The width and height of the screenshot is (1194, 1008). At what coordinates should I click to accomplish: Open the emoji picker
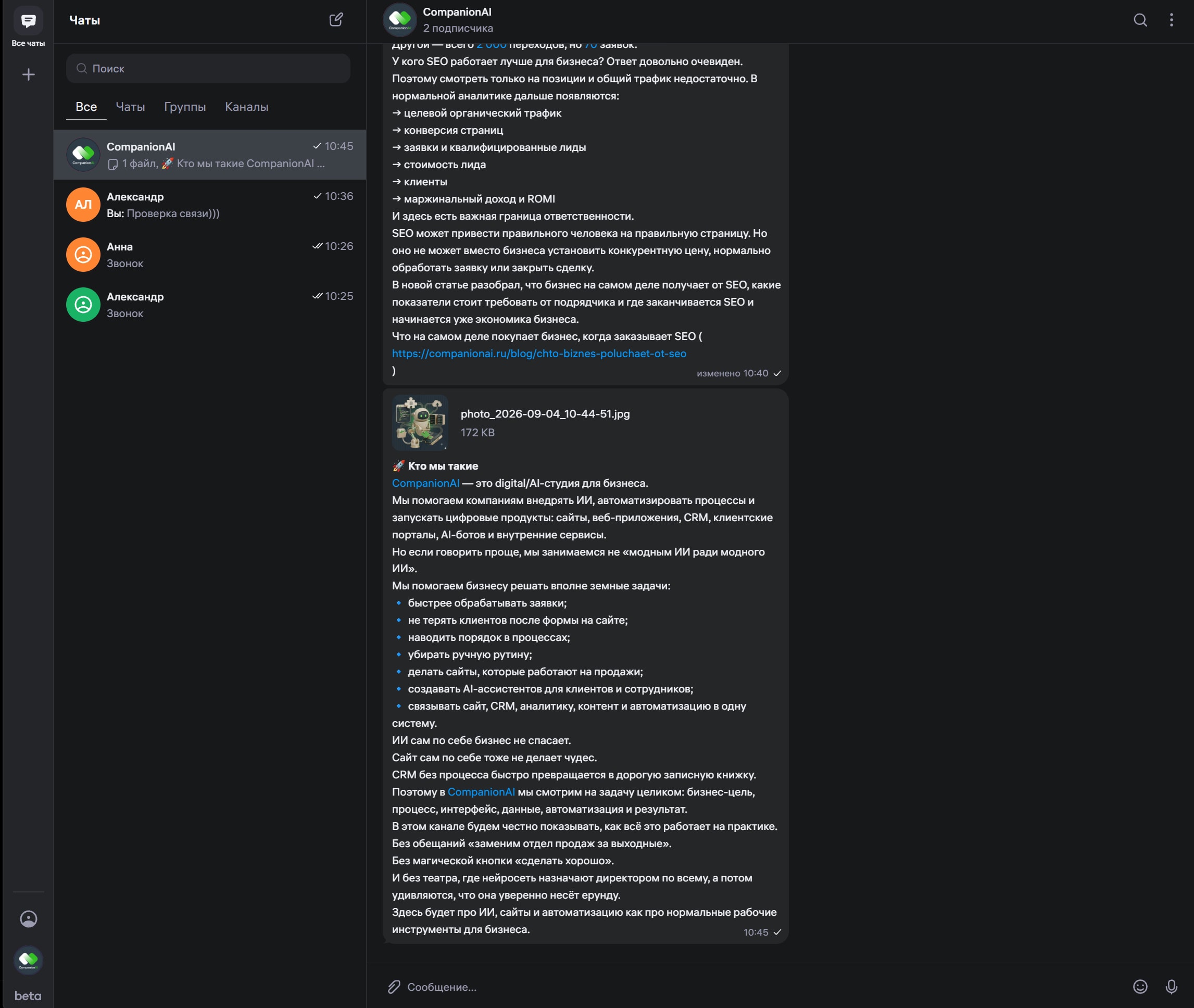point(1140,986)
